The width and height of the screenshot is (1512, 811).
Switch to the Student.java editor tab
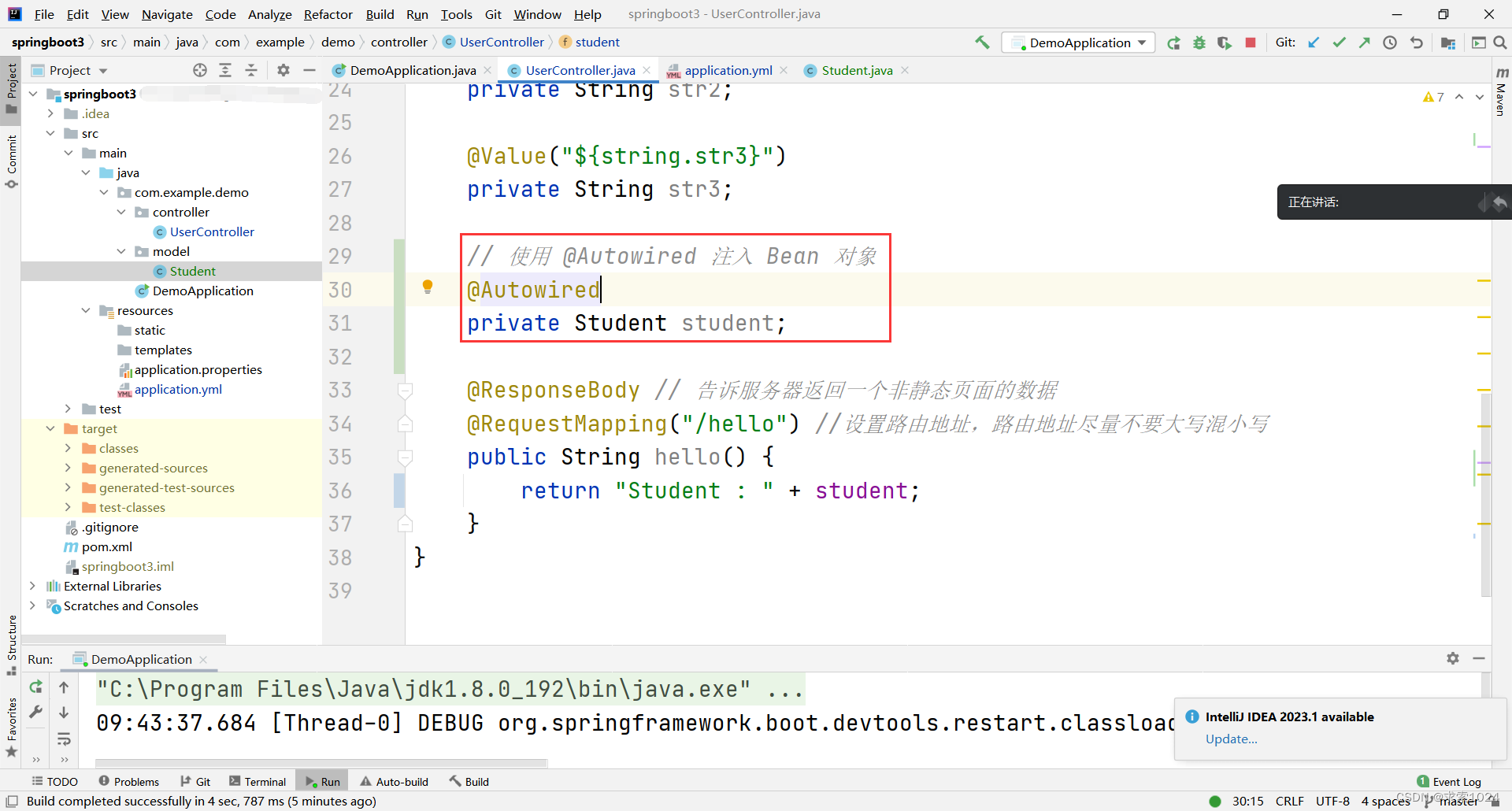pyautogui.click(x=856, y=70)
